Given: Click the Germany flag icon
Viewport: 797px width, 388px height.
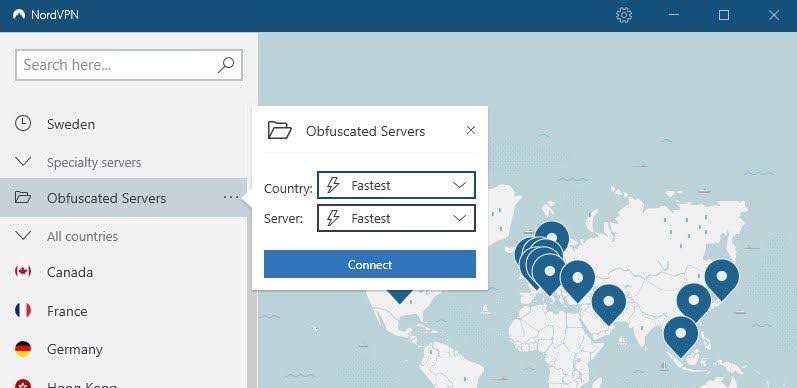Looking at the screenshot, I should tap(23, 349).
